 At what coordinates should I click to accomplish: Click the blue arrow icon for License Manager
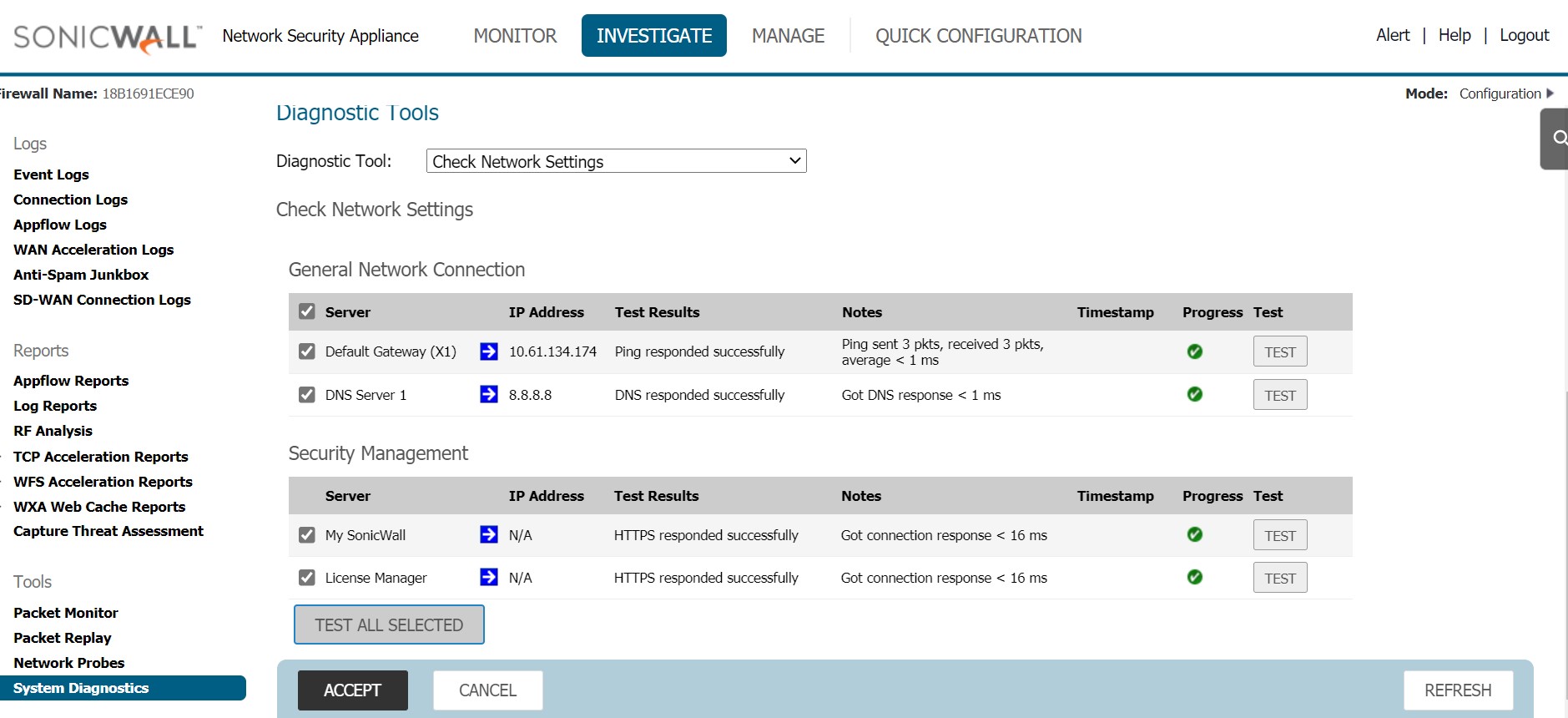click(x=489, y=577)
